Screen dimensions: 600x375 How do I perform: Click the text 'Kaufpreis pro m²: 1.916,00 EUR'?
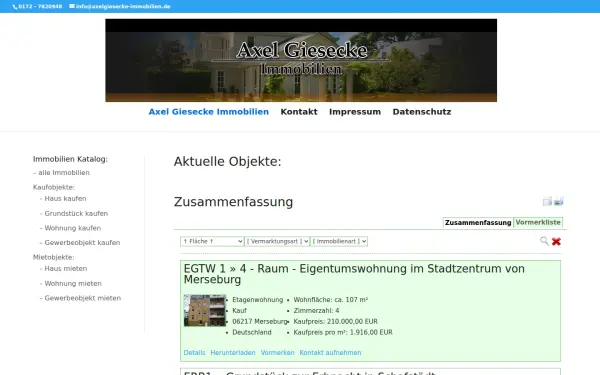343,333
